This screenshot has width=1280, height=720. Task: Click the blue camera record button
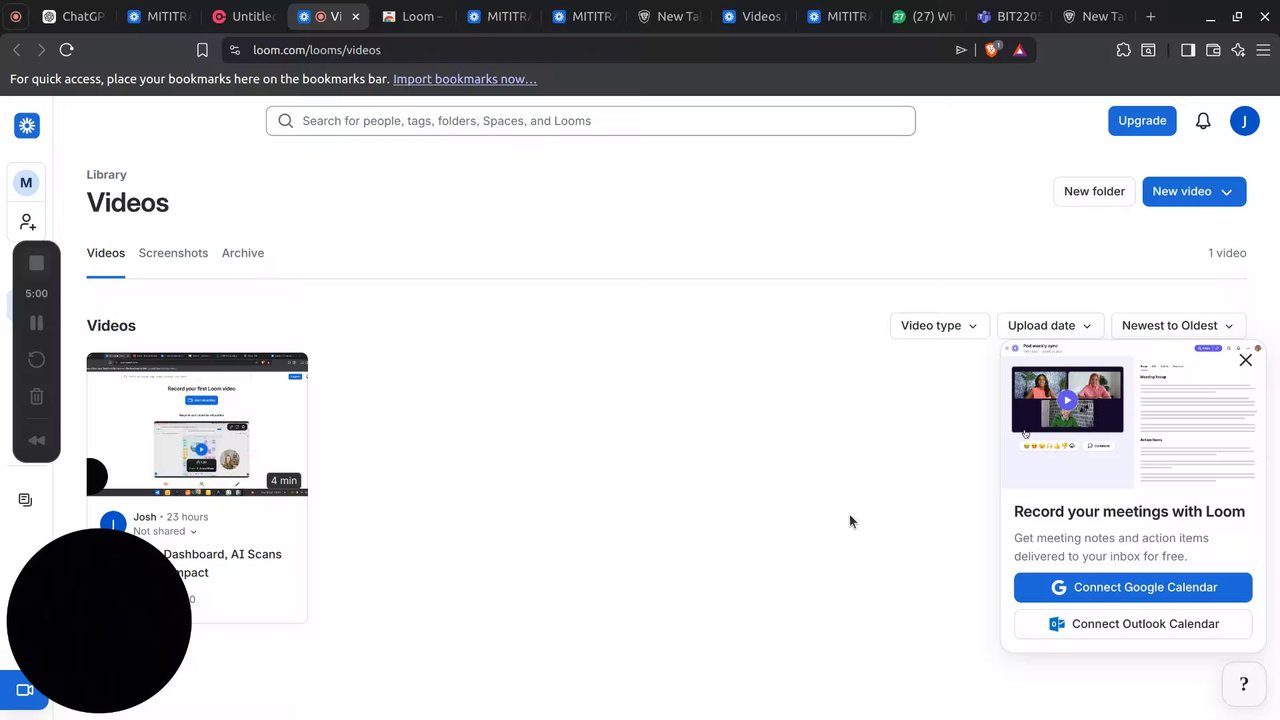pyautogui.click(x=24, y=690)
